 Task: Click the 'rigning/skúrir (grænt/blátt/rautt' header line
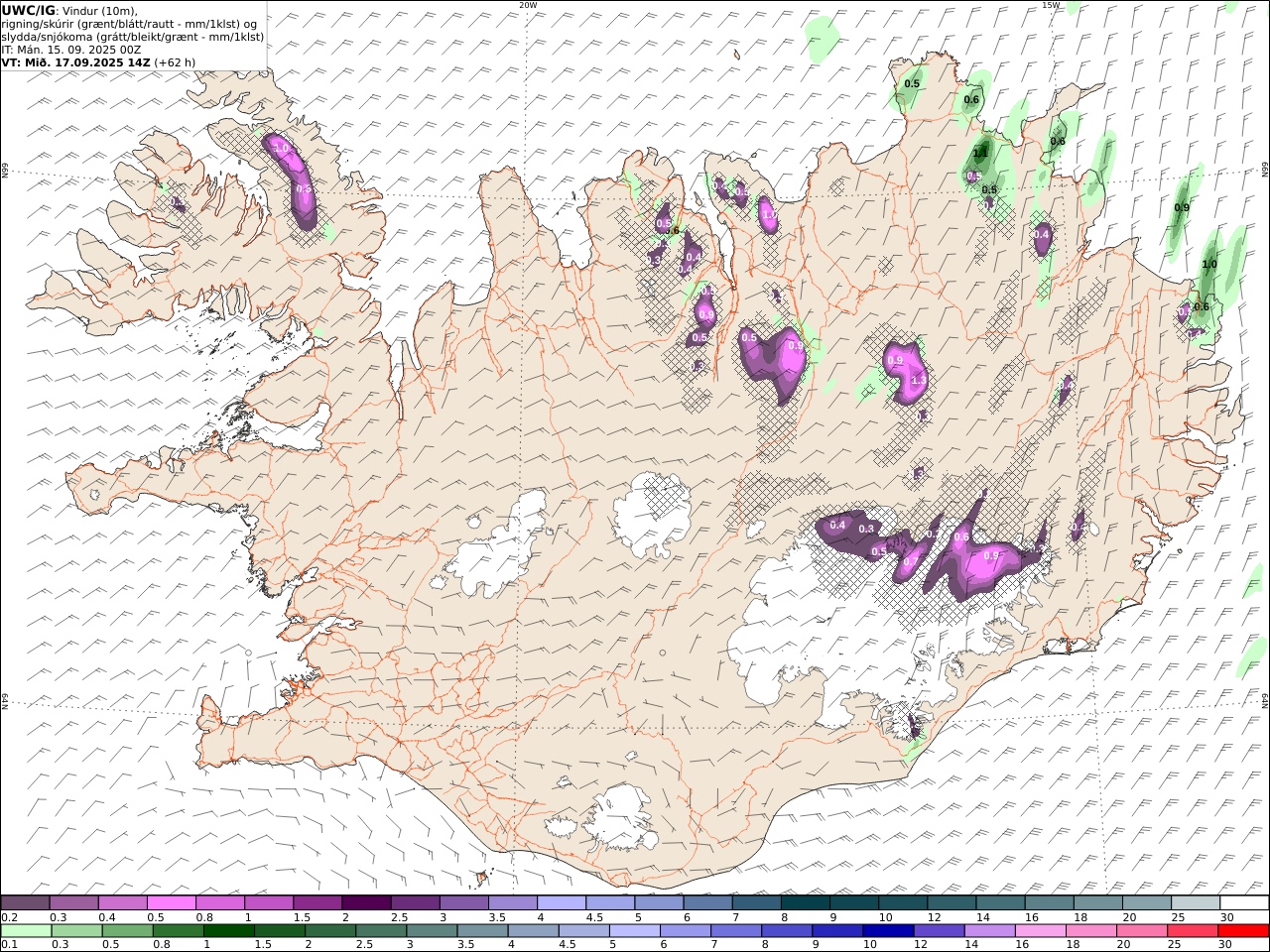130,24
